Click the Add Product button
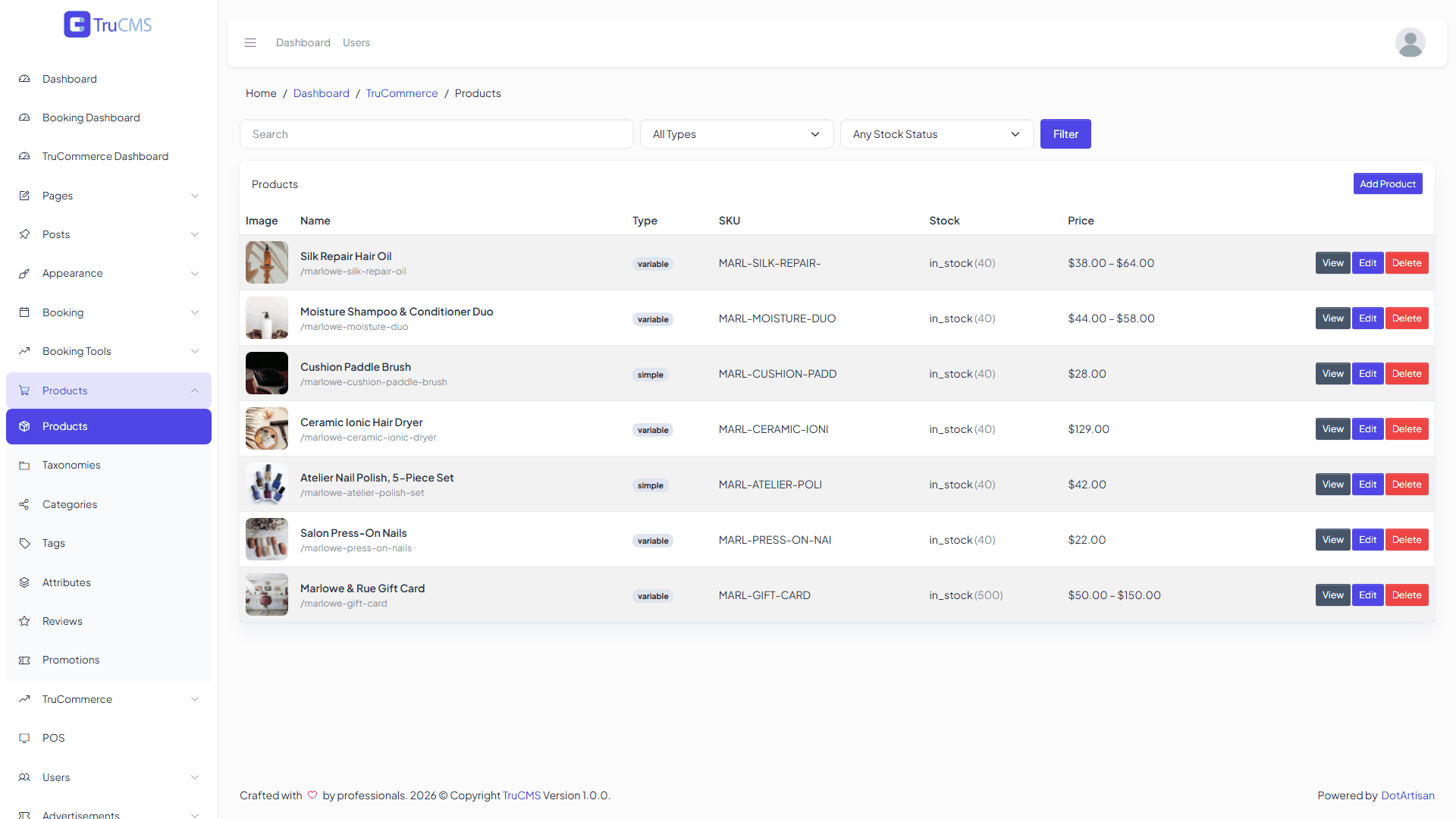This screenshot has width=1456, height=819. coord(1388,184)
